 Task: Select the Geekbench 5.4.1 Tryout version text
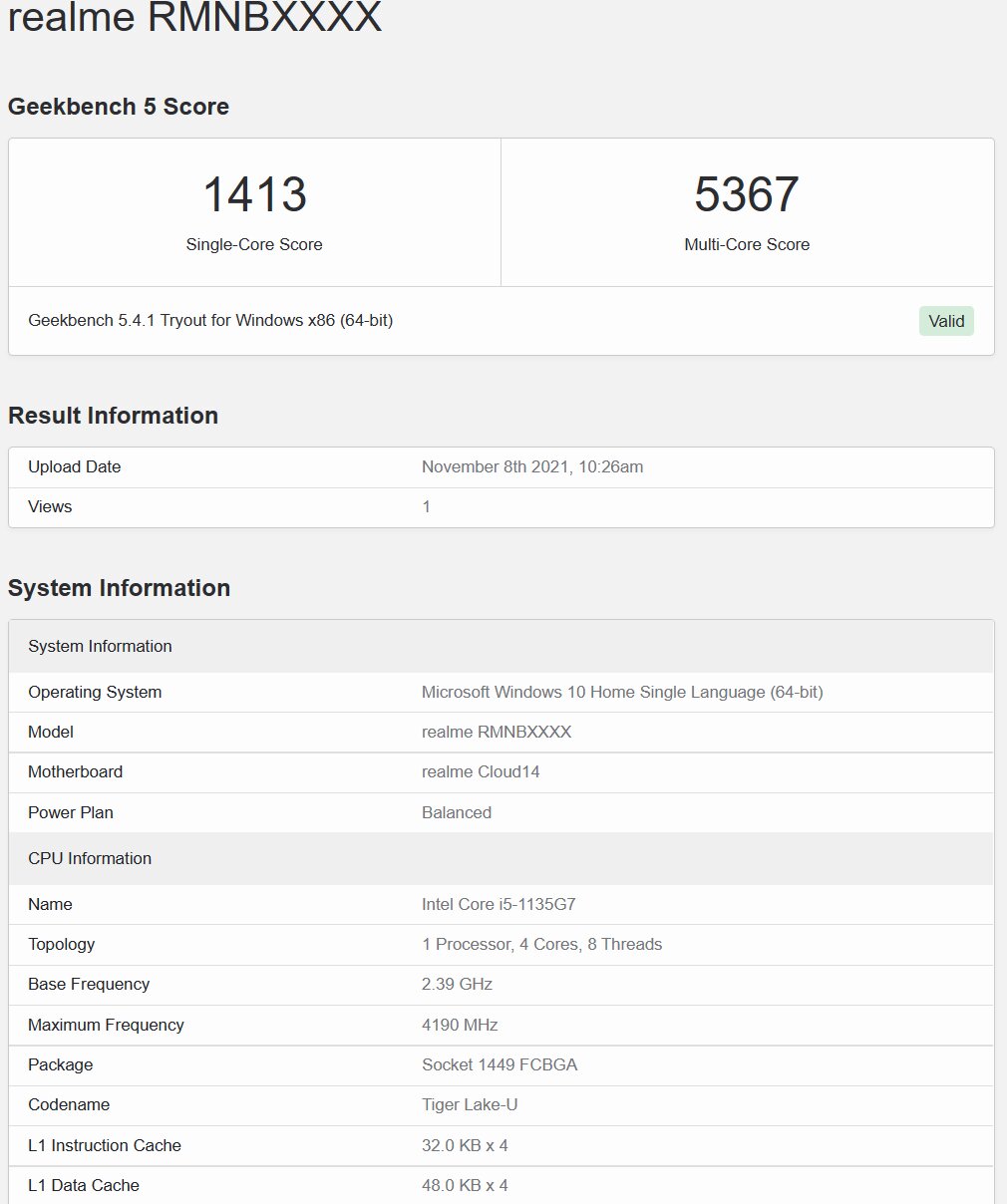point(210,320)
